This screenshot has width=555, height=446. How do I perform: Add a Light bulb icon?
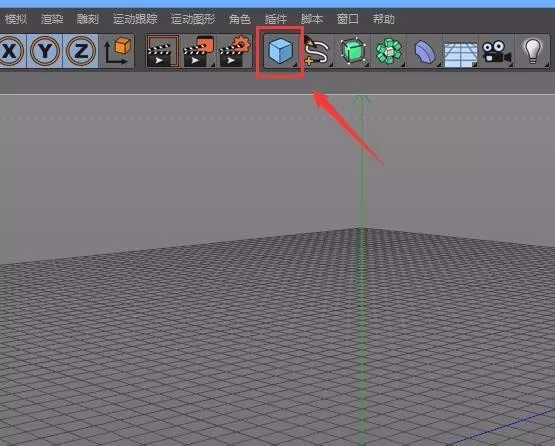[533, 51]
